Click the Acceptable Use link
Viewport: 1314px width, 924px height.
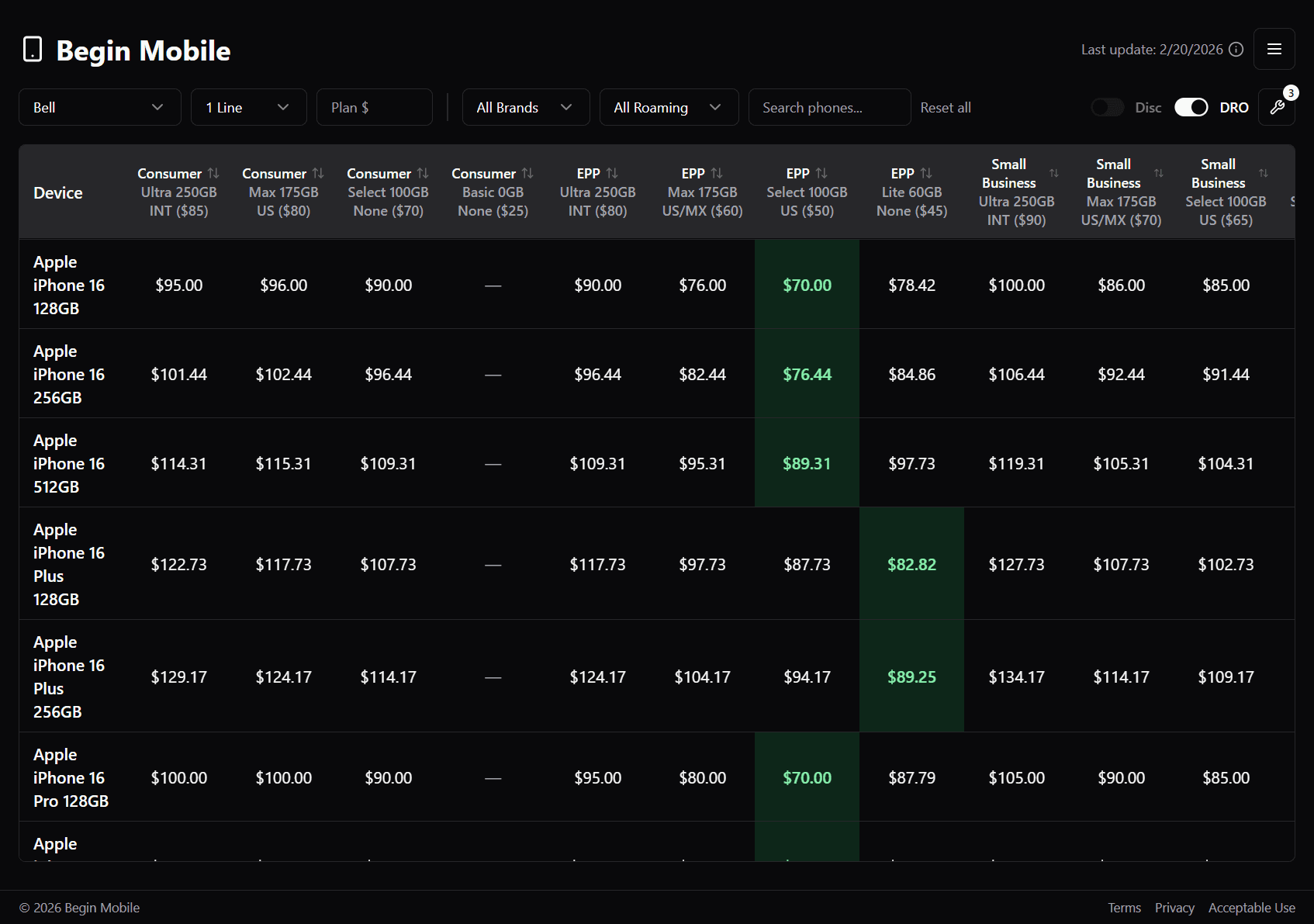(x=1251, y=907)
